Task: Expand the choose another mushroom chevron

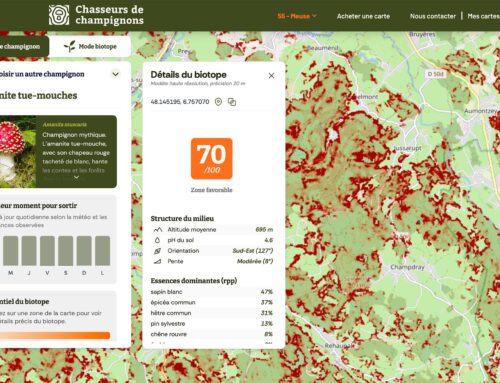Action: pyautogui.click(x=115, y=74)
